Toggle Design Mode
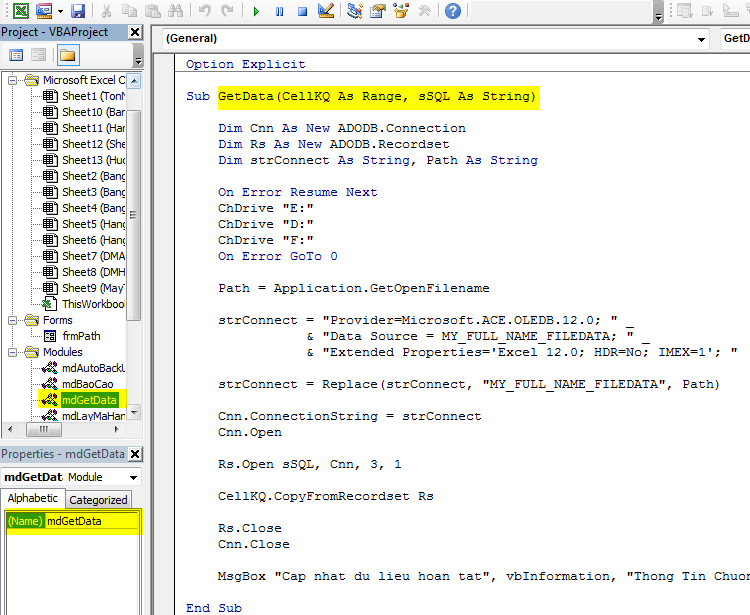 (x=325, y=11)
